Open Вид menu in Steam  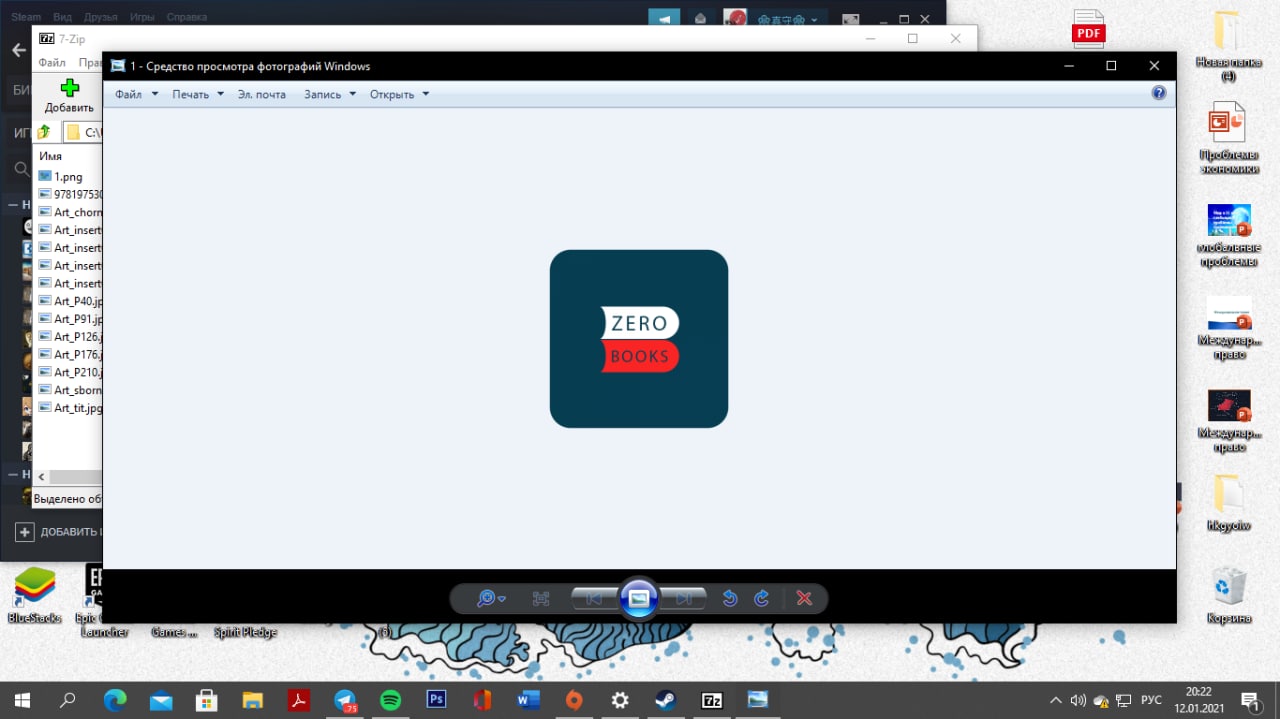tap(62, 17)
